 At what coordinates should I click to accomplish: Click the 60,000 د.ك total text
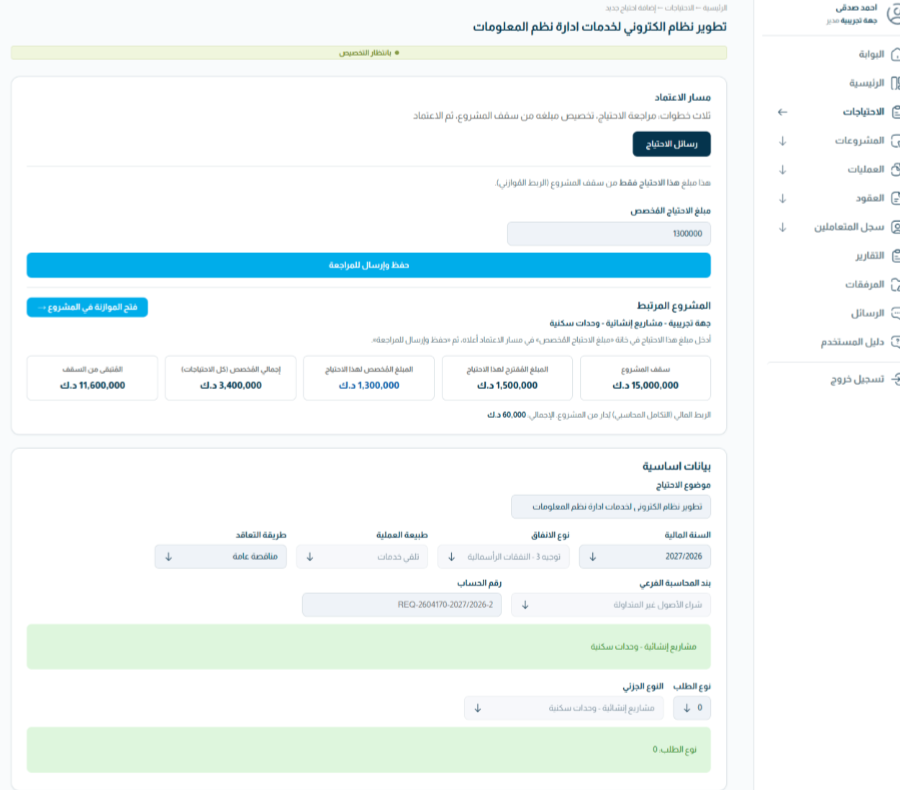[506, 415]
